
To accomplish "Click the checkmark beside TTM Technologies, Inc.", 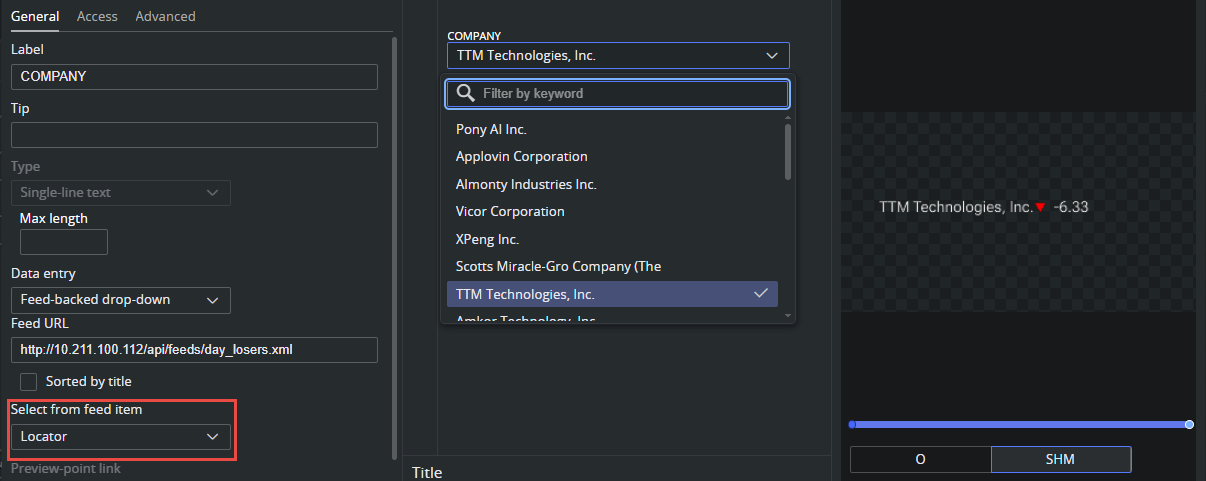I will [x=761, y=294].
